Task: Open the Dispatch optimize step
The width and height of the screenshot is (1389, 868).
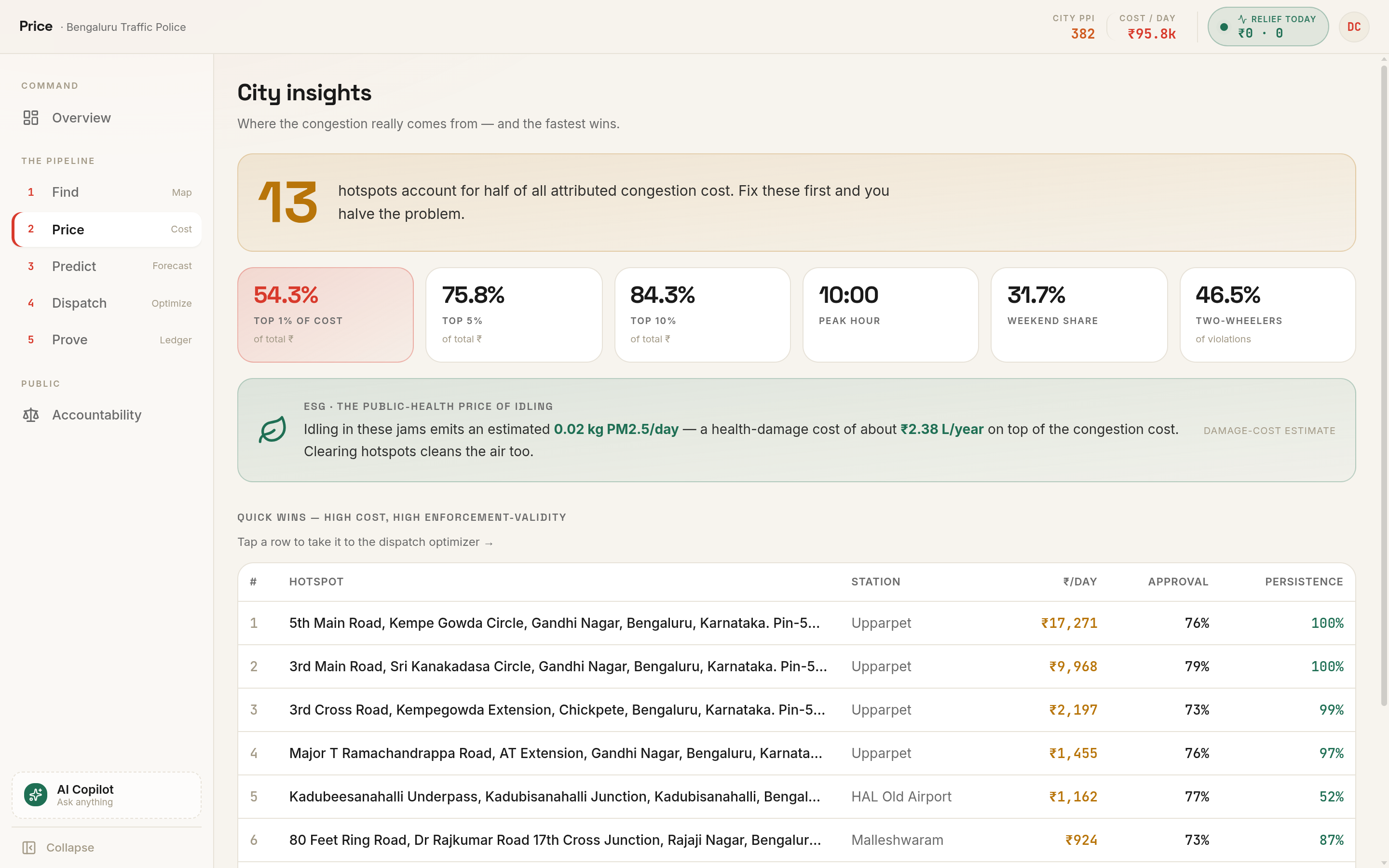Action: (107, 303)
